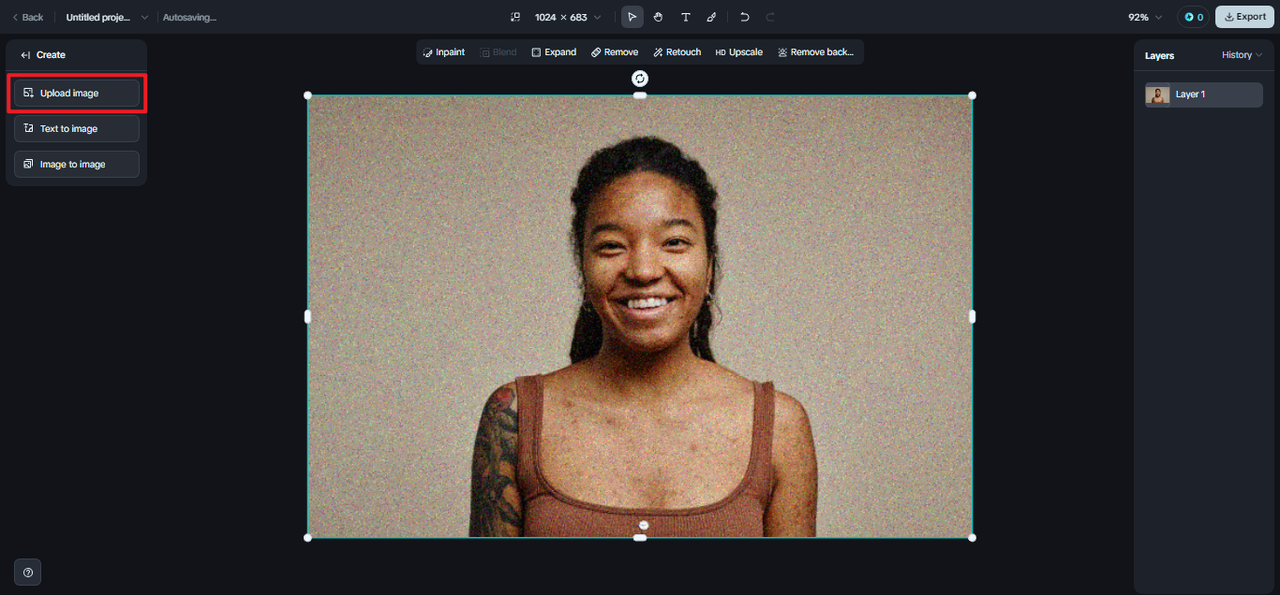1280x595 pixels.
Task: Click the rotate handle above image
Action: click(640, 78)
